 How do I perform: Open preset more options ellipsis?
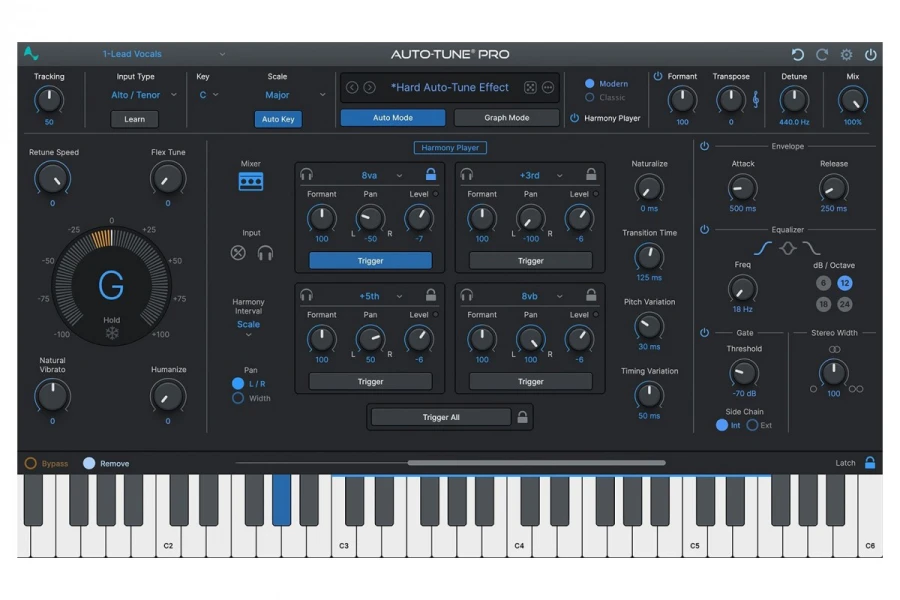548,87
